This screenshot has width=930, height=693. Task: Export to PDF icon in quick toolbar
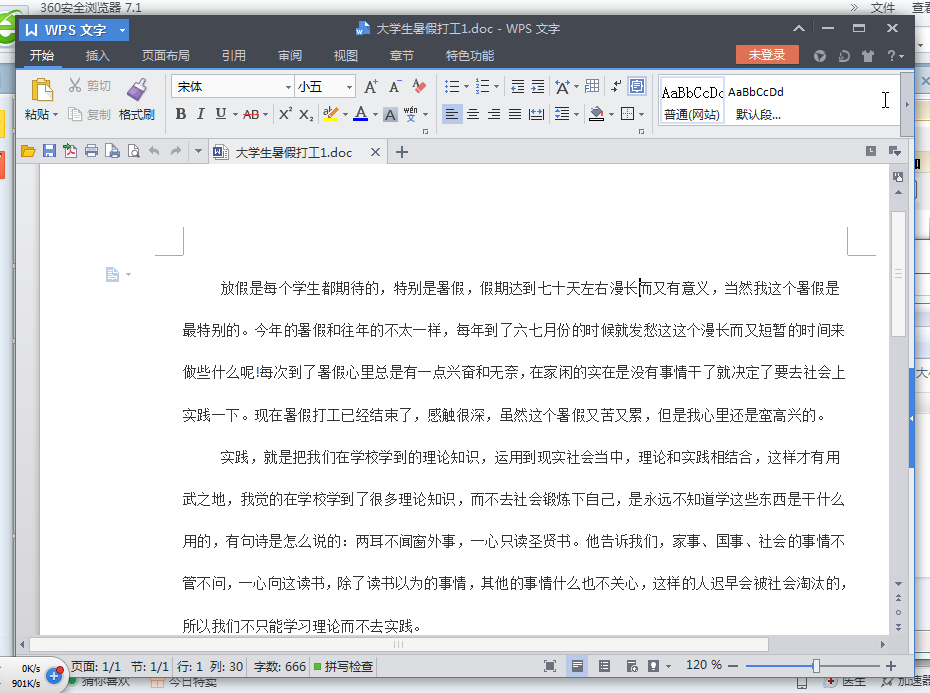click(70, 151)
